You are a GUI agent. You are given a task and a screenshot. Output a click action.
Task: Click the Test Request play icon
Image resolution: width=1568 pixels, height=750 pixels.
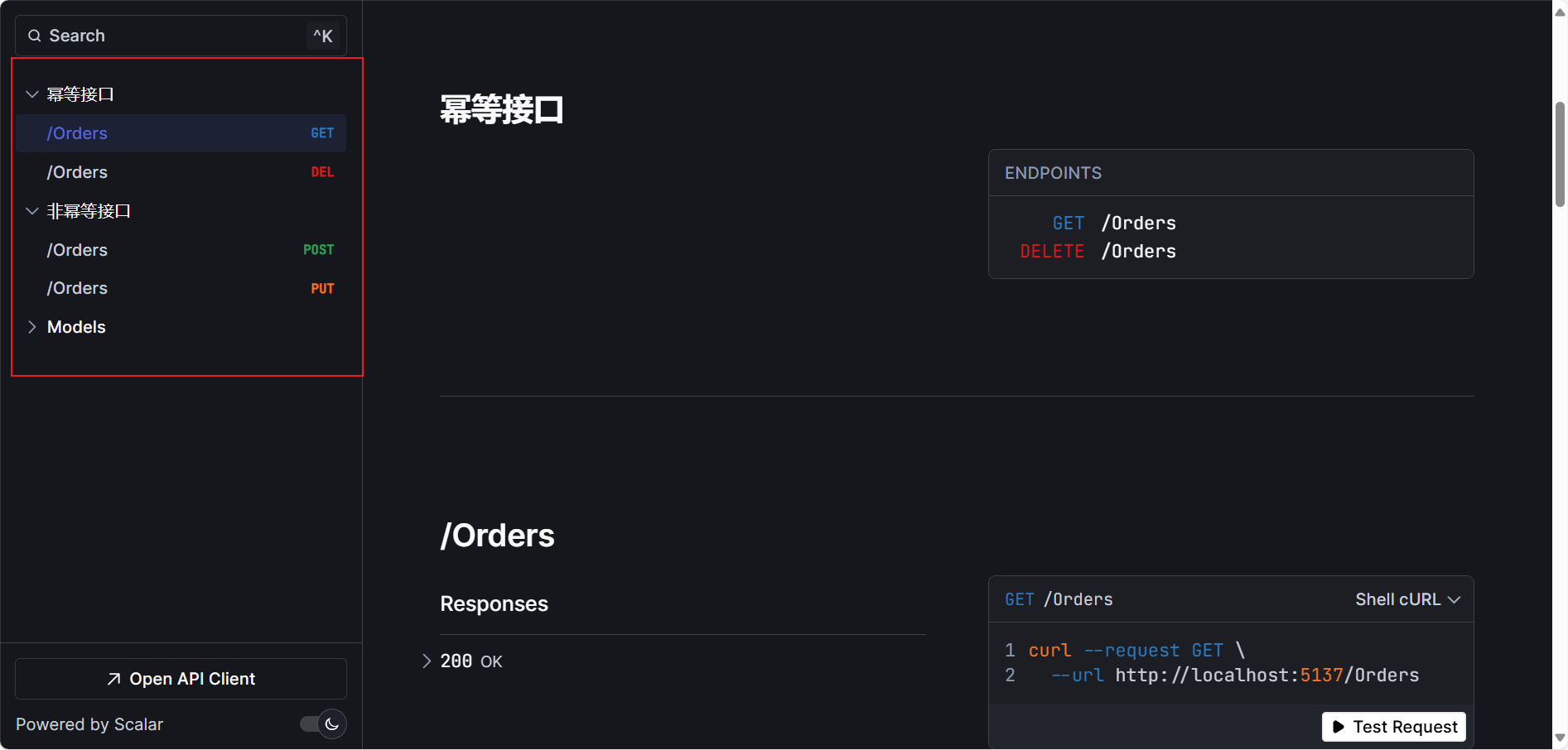click(x=1339, y=727)
